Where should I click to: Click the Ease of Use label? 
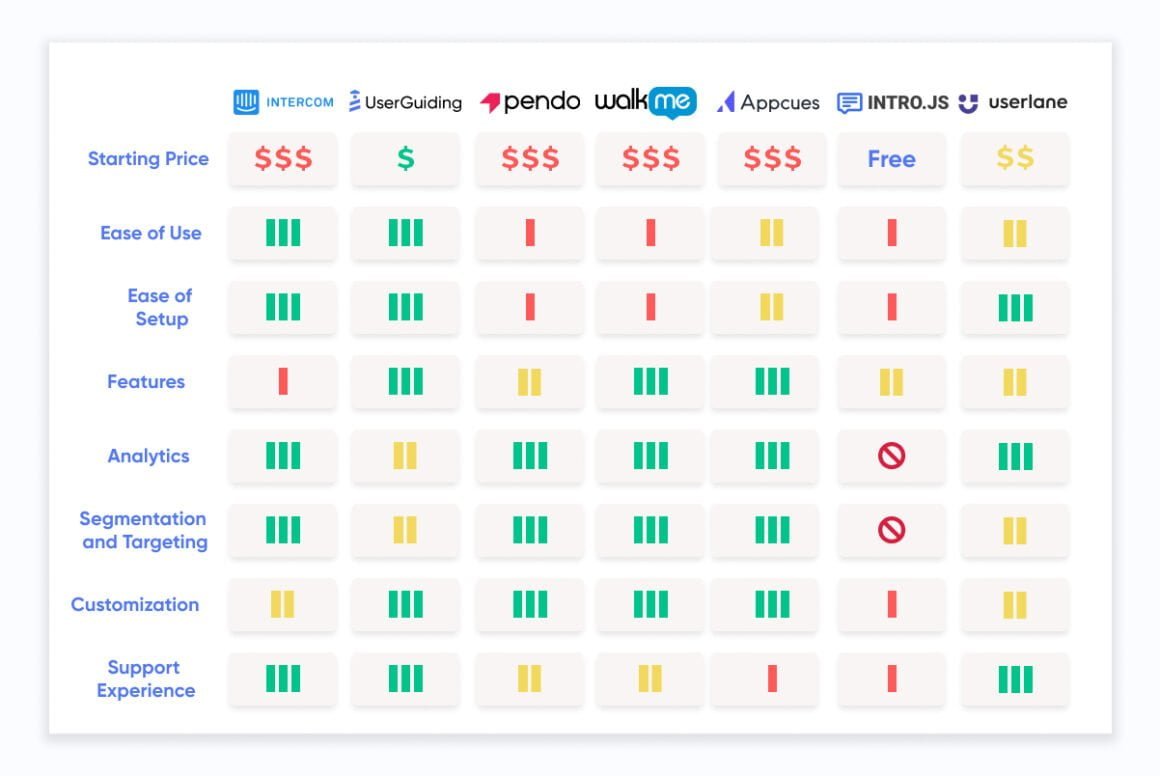(x=151, y=233)
